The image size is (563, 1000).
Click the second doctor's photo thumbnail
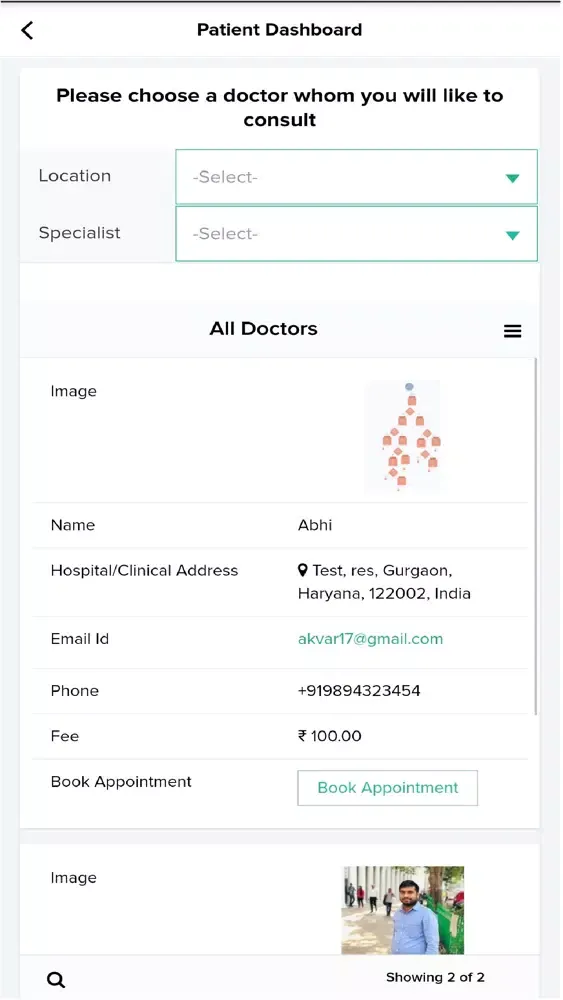tap(402, 909)
